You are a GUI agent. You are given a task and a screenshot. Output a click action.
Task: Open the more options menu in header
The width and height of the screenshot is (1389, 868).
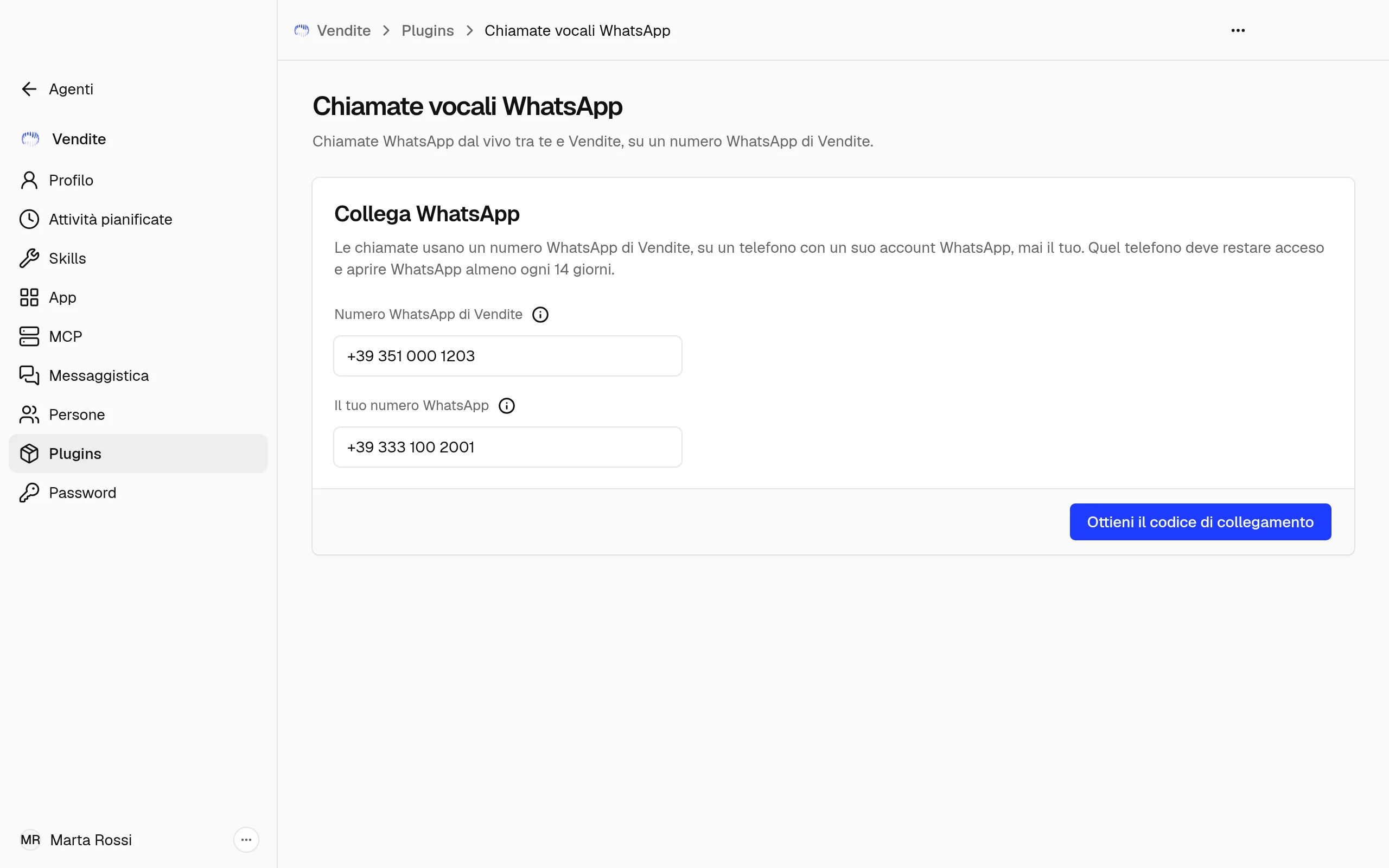click(1238, 30)
